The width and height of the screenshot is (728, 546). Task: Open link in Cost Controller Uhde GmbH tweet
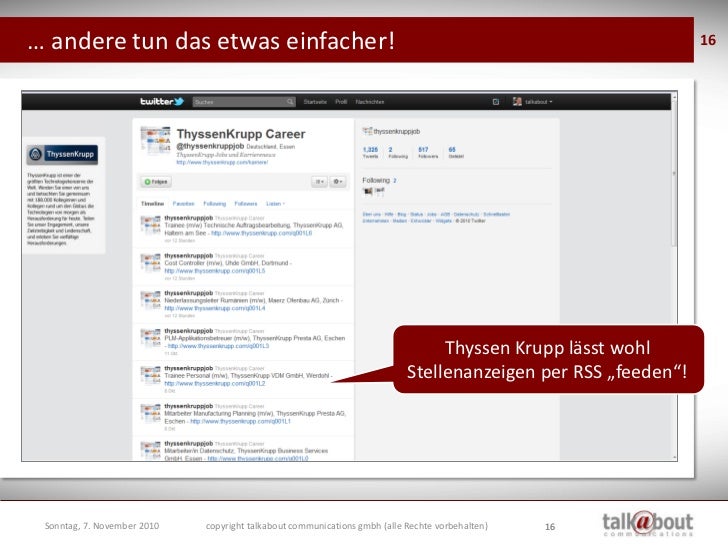pyautogui.click(x=214, y=271)
